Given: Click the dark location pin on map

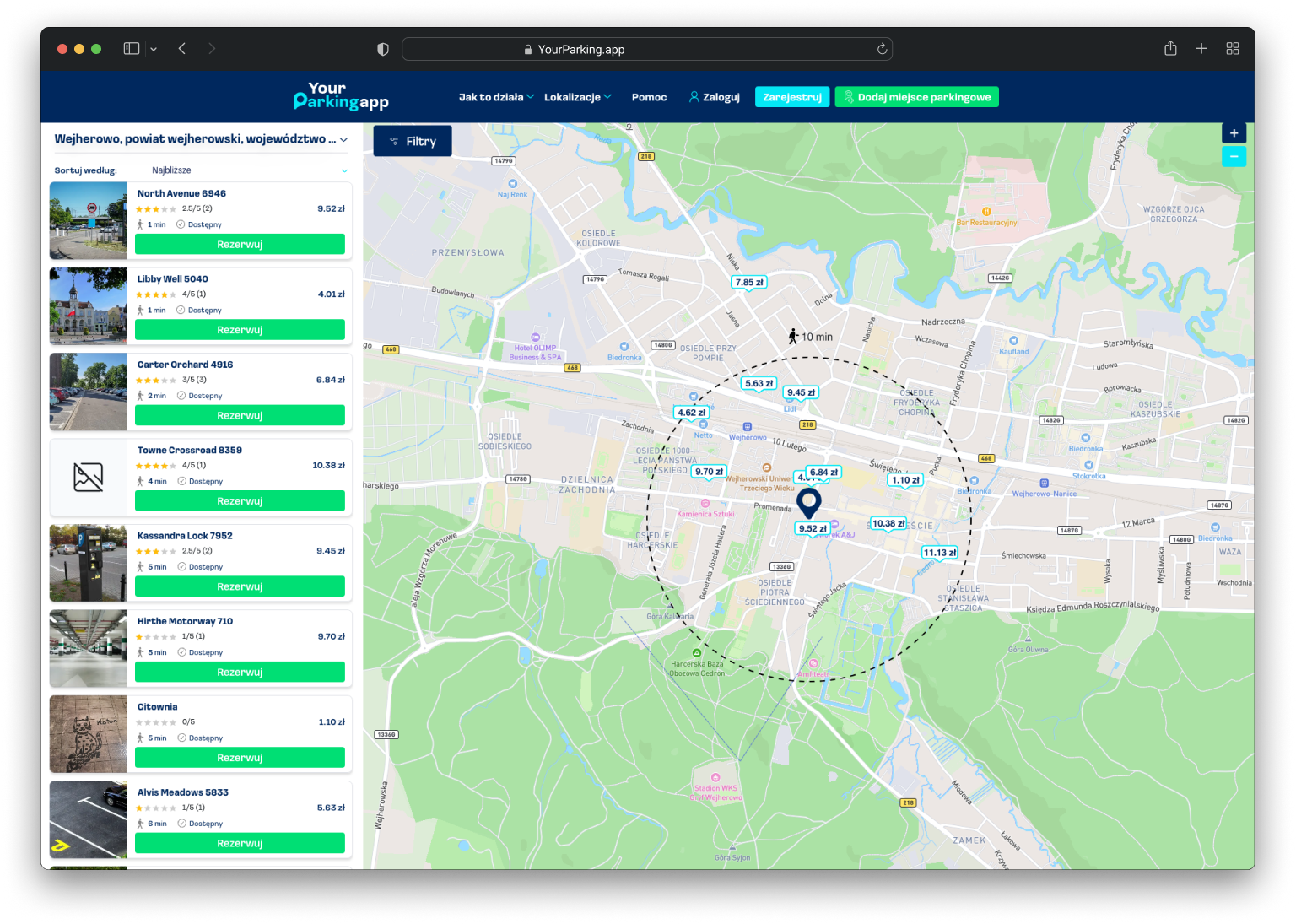Looking at the screenshot, I should point(809,503).
